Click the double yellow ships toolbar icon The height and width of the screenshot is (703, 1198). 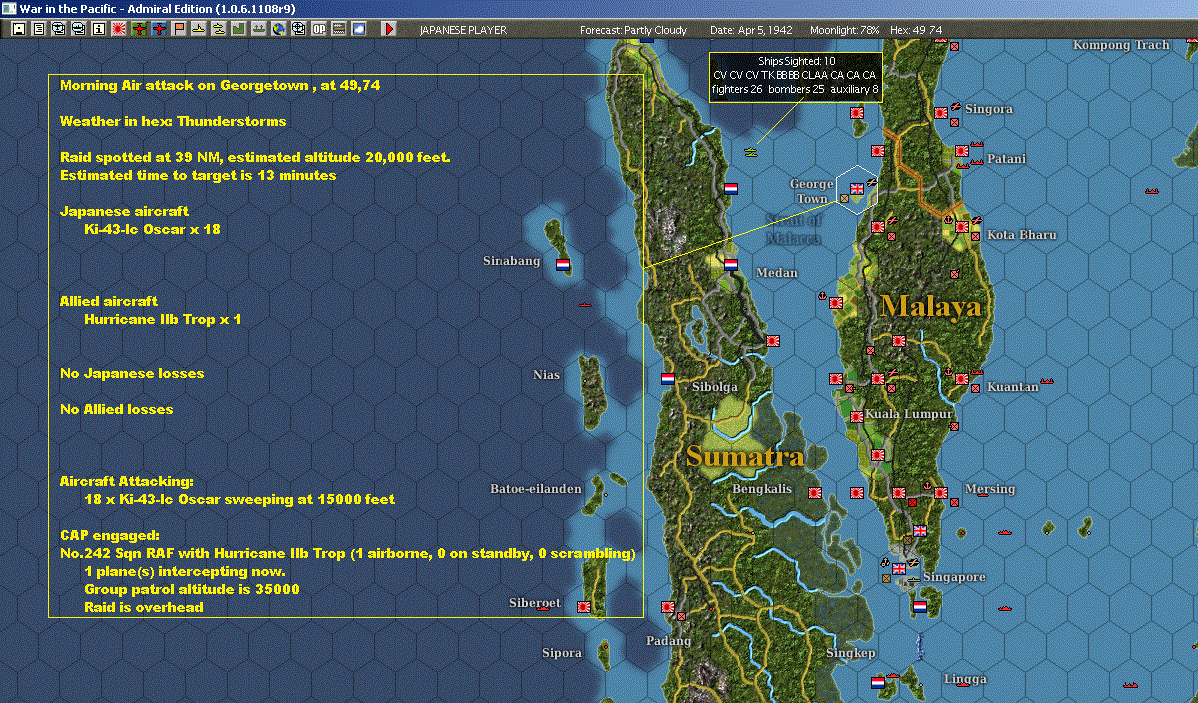coord(219,29)
